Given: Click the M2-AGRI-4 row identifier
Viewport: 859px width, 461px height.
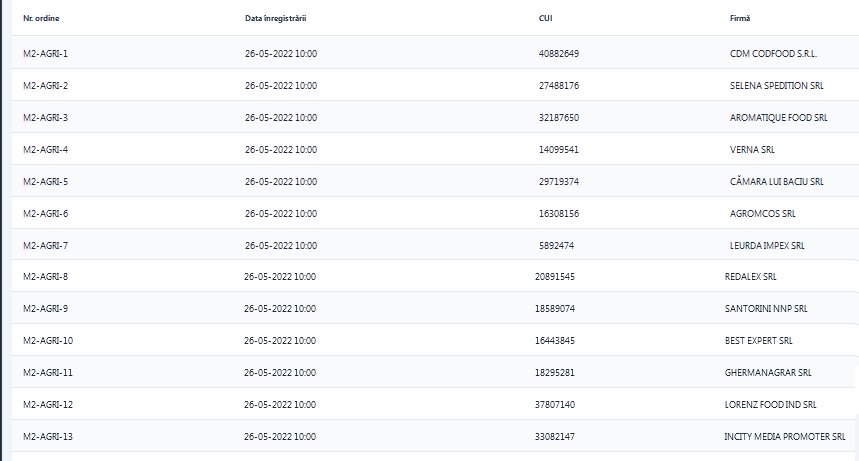Looking at the screenshot, I should [x=45, y=150].
